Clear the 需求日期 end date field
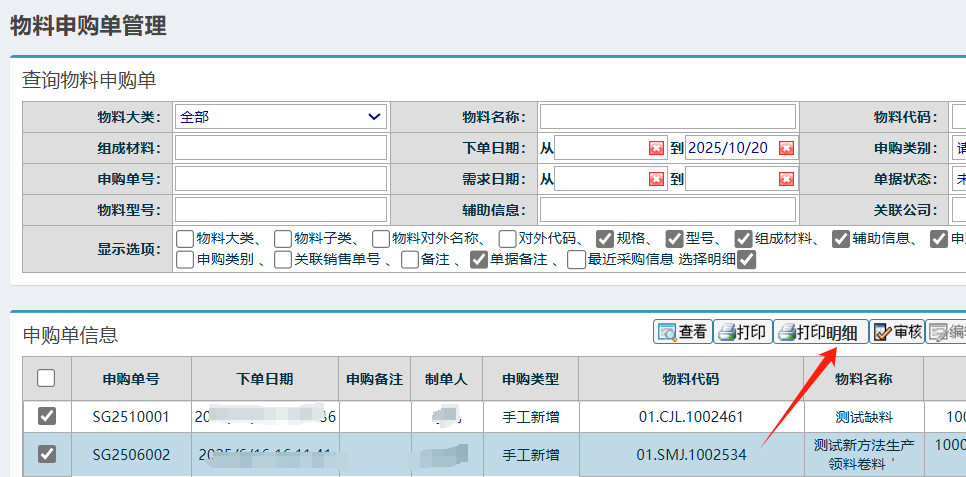Screen dimensions: 966x477 [x=786, y=179]
